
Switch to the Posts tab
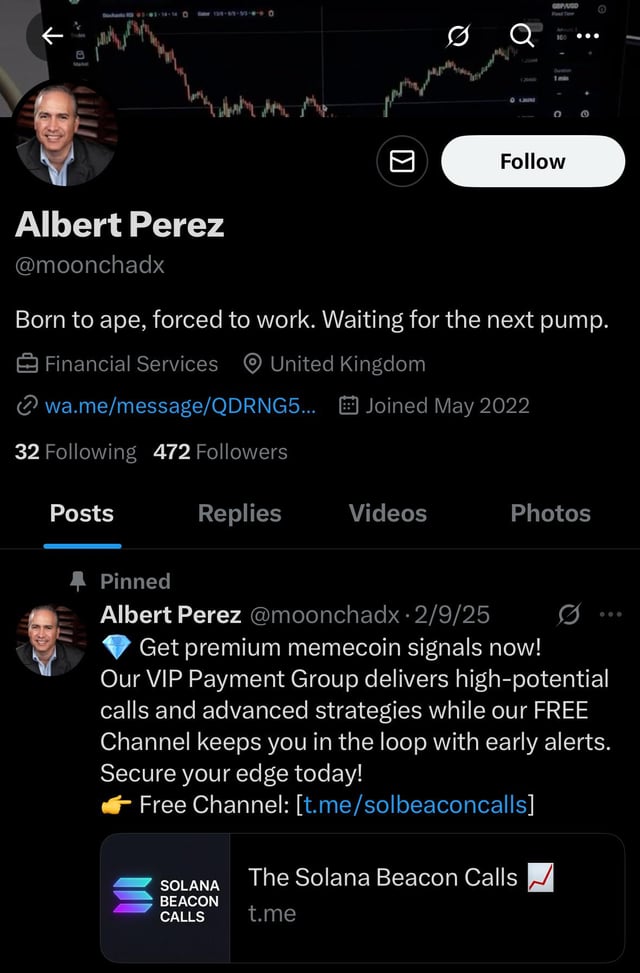point(82,514)
